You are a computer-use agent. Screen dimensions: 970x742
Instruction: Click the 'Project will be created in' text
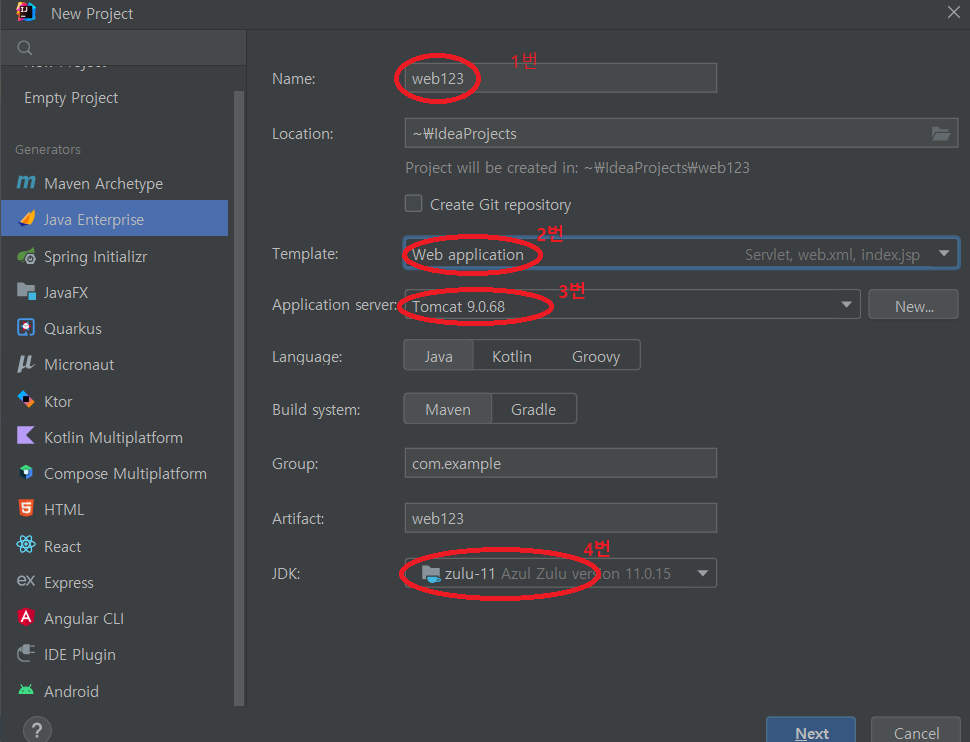(x=577, y=168)
